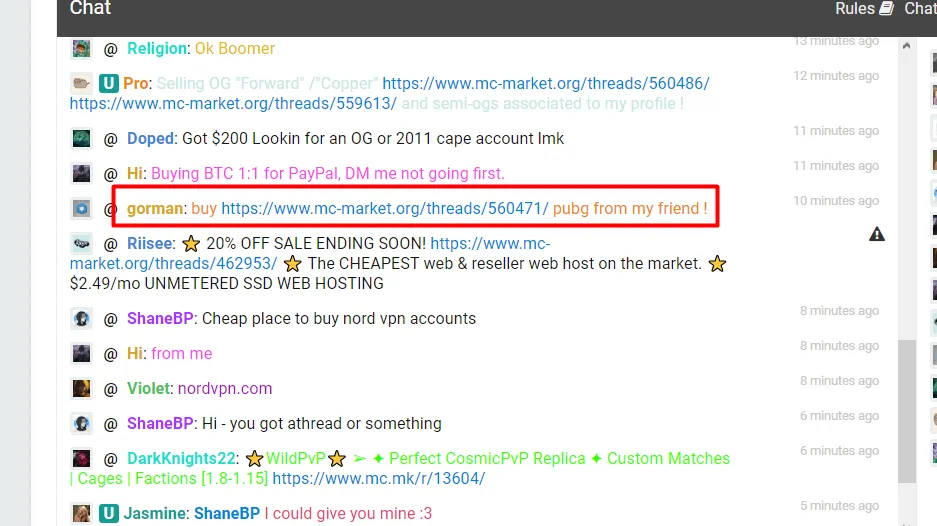Image resolution: width=937 pixels, height=526 pixels.
Task: Open the threads/559613 link
Action: pos(233,103)
